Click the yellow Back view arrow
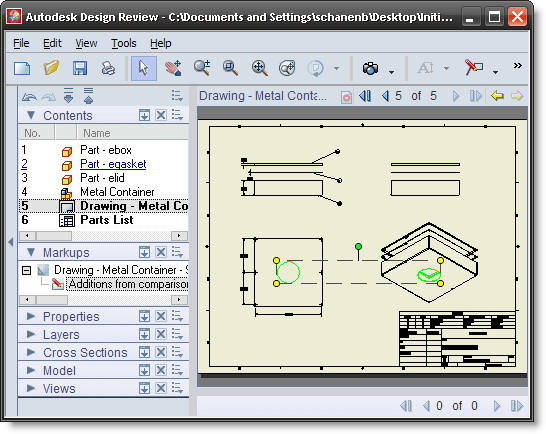This screenshot has width=546, height=434. [x=497, y=95]
